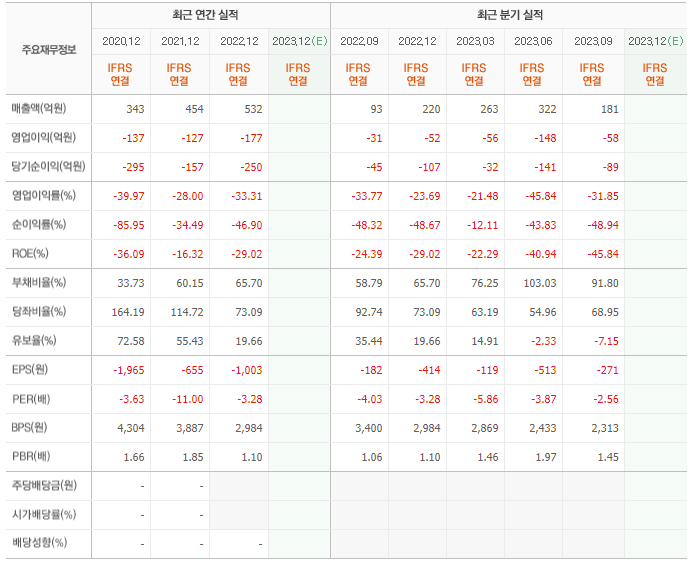Click the 2023.09 quarterly column header

point(593,41)
